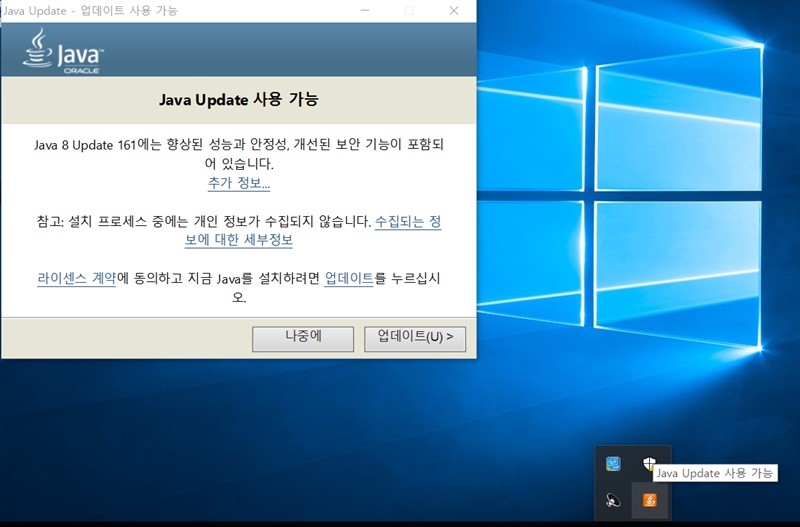Click the Java Update window title text
The height and width of the screenshot is (527, 800).
pos(90,11)
